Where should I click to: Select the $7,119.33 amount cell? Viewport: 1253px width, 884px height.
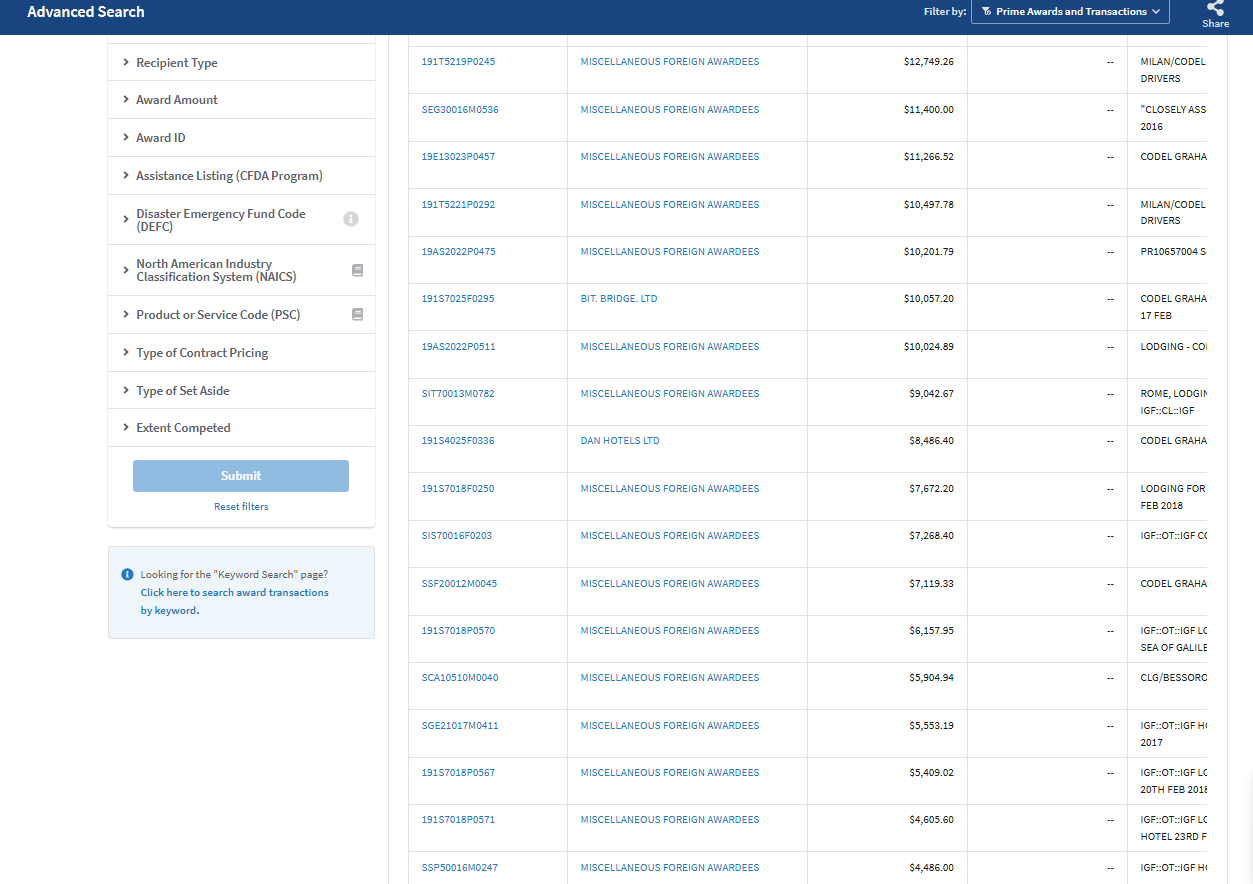pos(887,591)
